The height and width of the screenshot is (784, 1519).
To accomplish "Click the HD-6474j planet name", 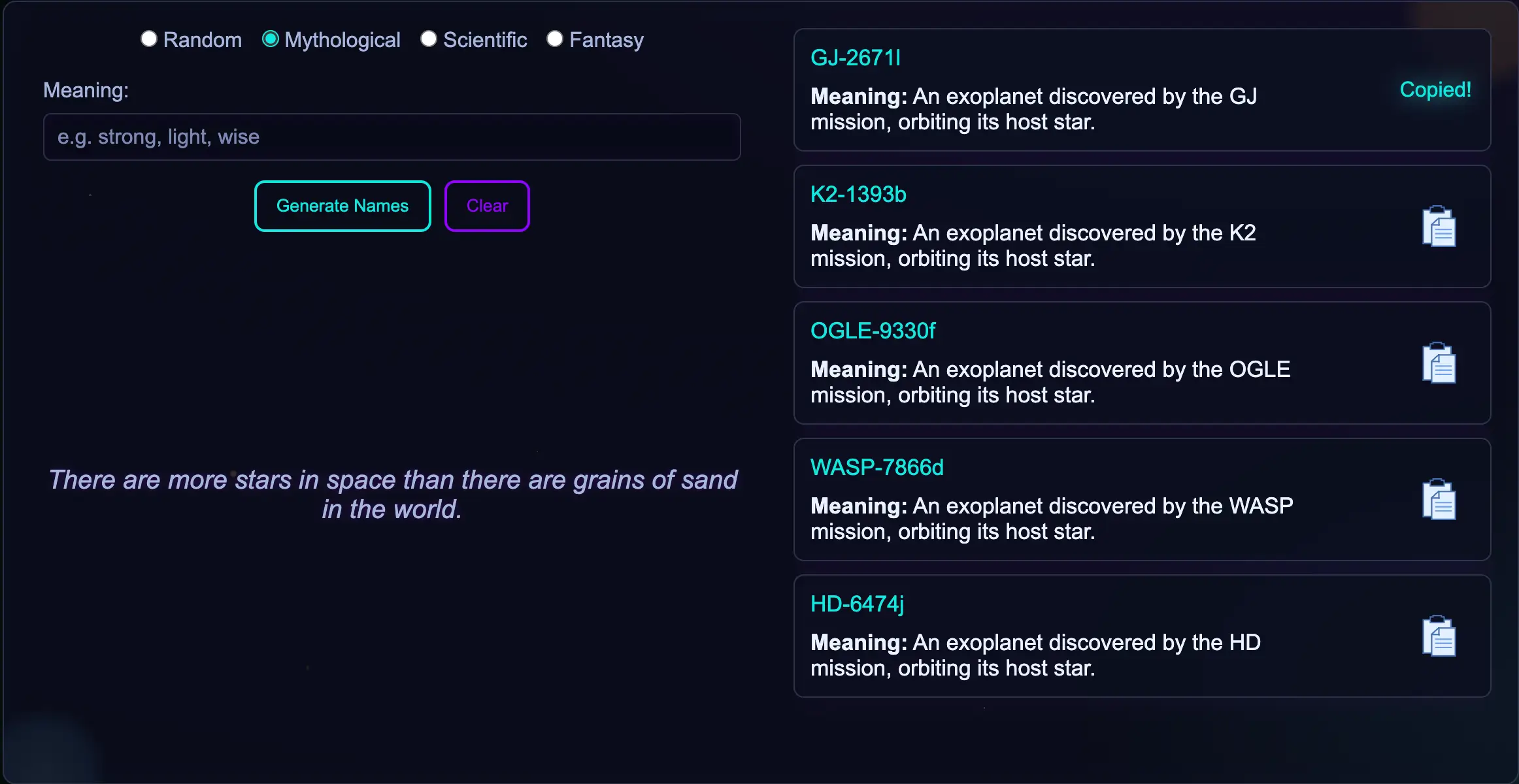I will pyautogui.click(x=856, y=603).
